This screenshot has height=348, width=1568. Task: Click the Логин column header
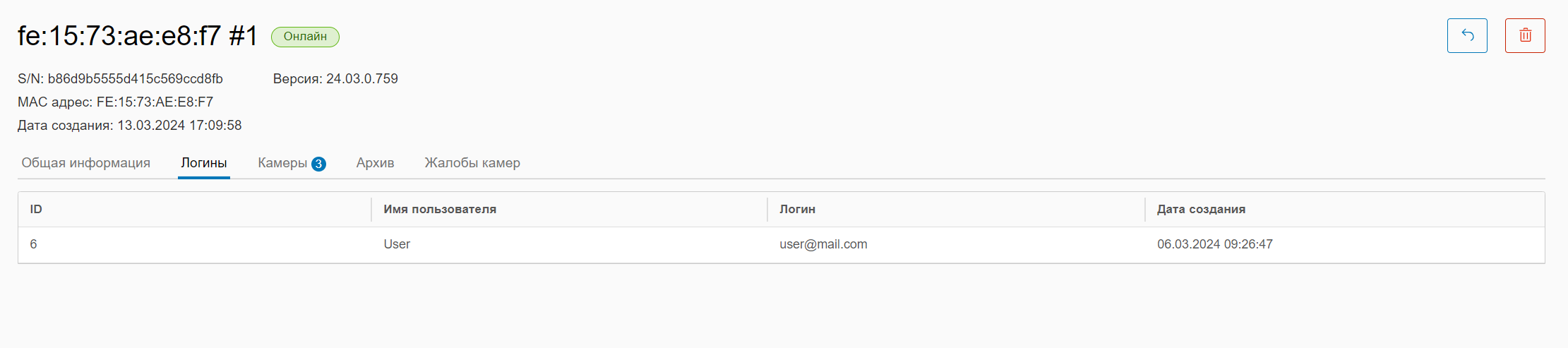click(x=797, y=210)
